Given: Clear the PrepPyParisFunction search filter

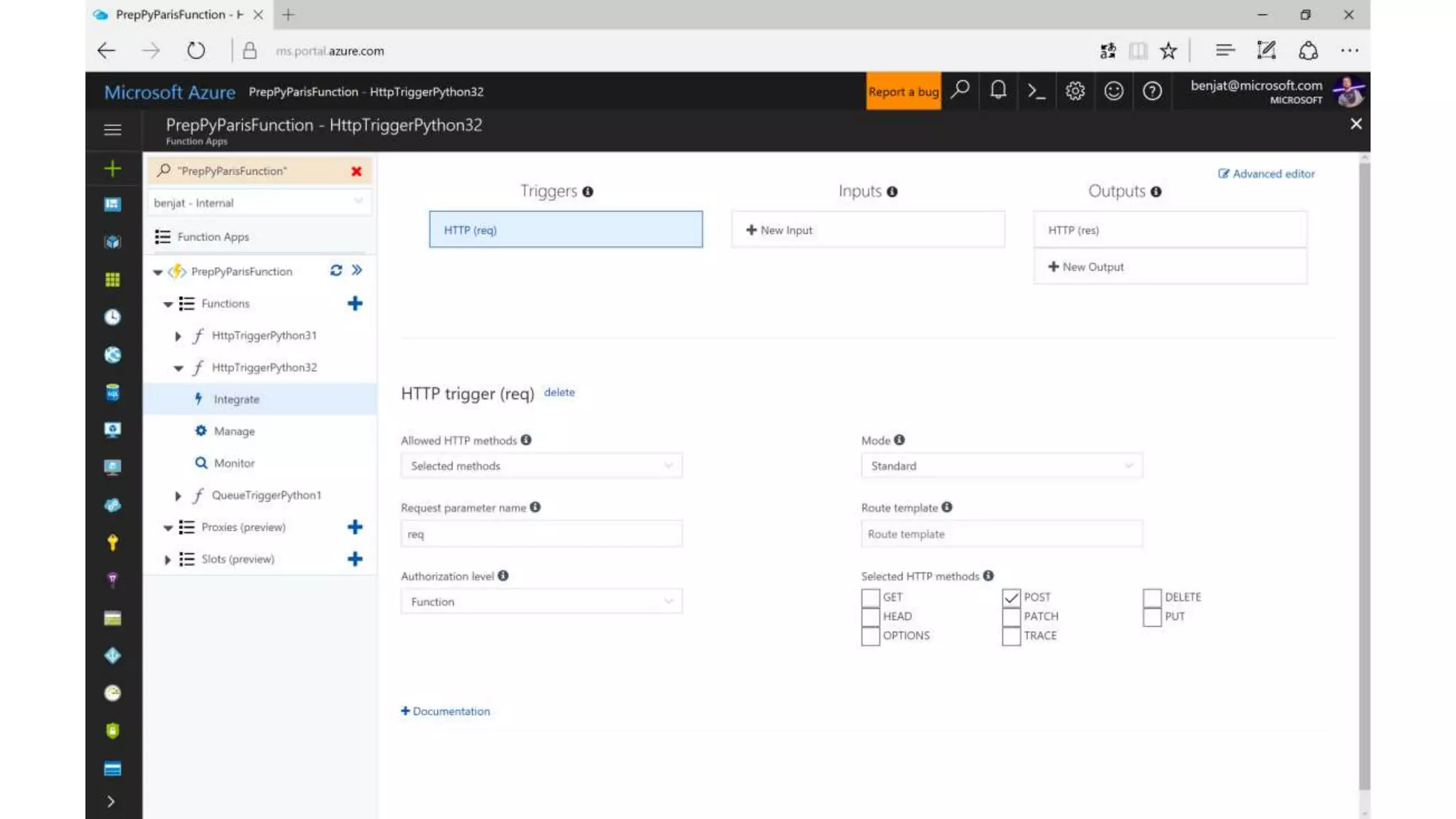Looking at the screenshot, I should pyautogui.click(x=356, y=171).
